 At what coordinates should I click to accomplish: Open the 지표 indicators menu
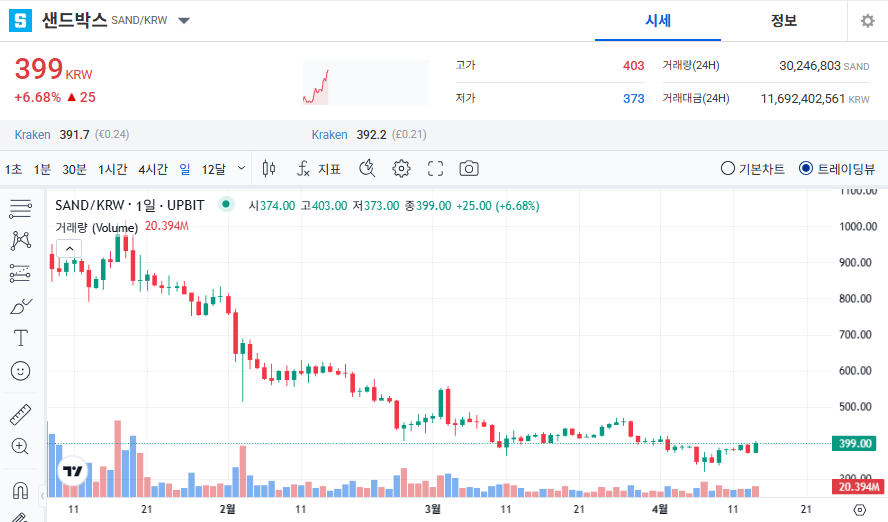(x=319, y=169)
